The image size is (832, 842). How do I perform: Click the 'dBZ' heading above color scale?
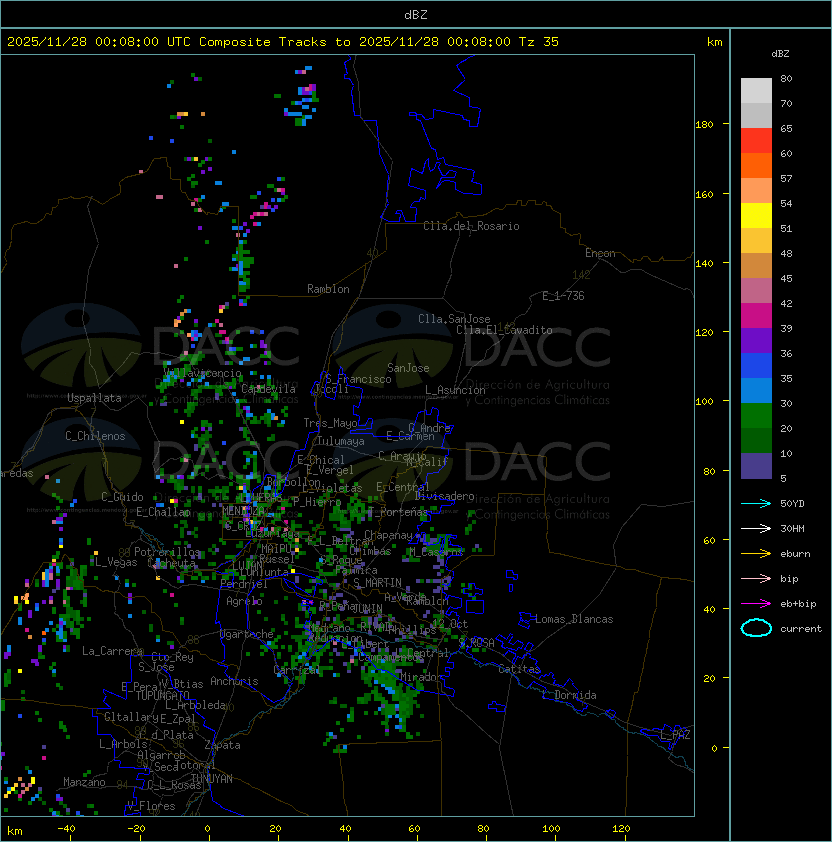coord(780,54)
